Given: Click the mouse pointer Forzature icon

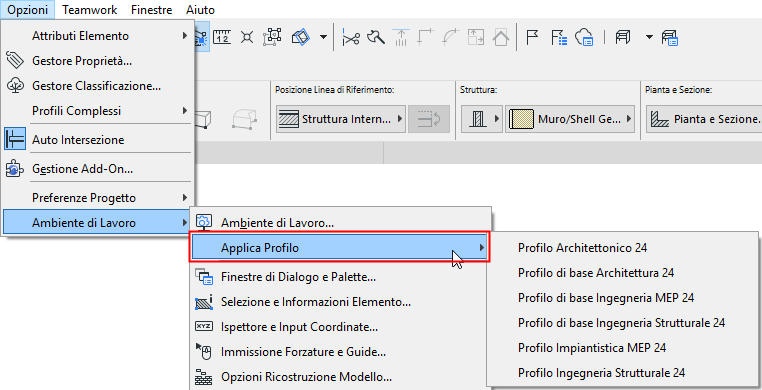Looking at the screenshot, I should point(204,351).
